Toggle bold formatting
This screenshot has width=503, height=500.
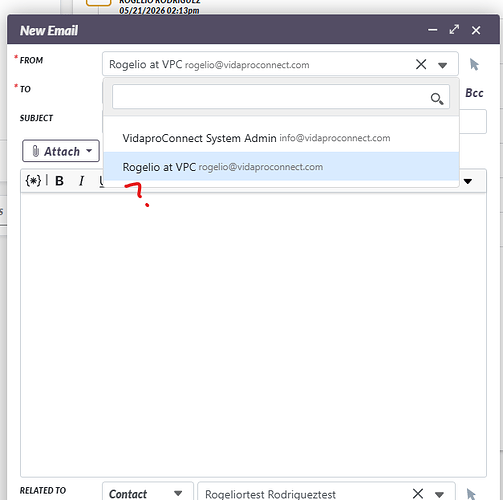(59, 181)
